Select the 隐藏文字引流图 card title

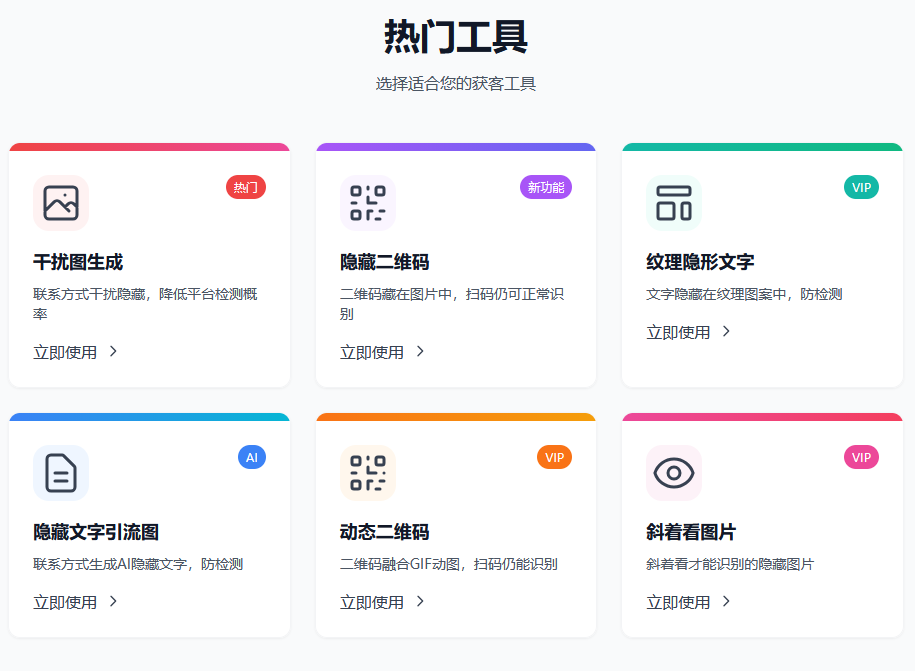click(96, 532)
